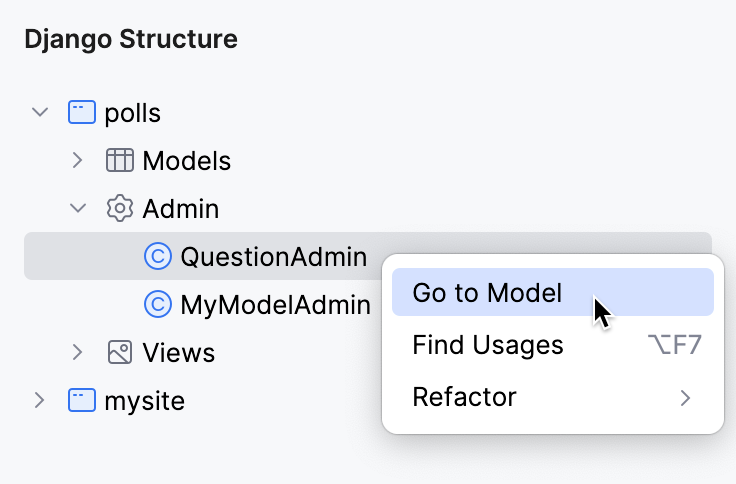
Task: Expand the Views node
Action: (78, 352)
